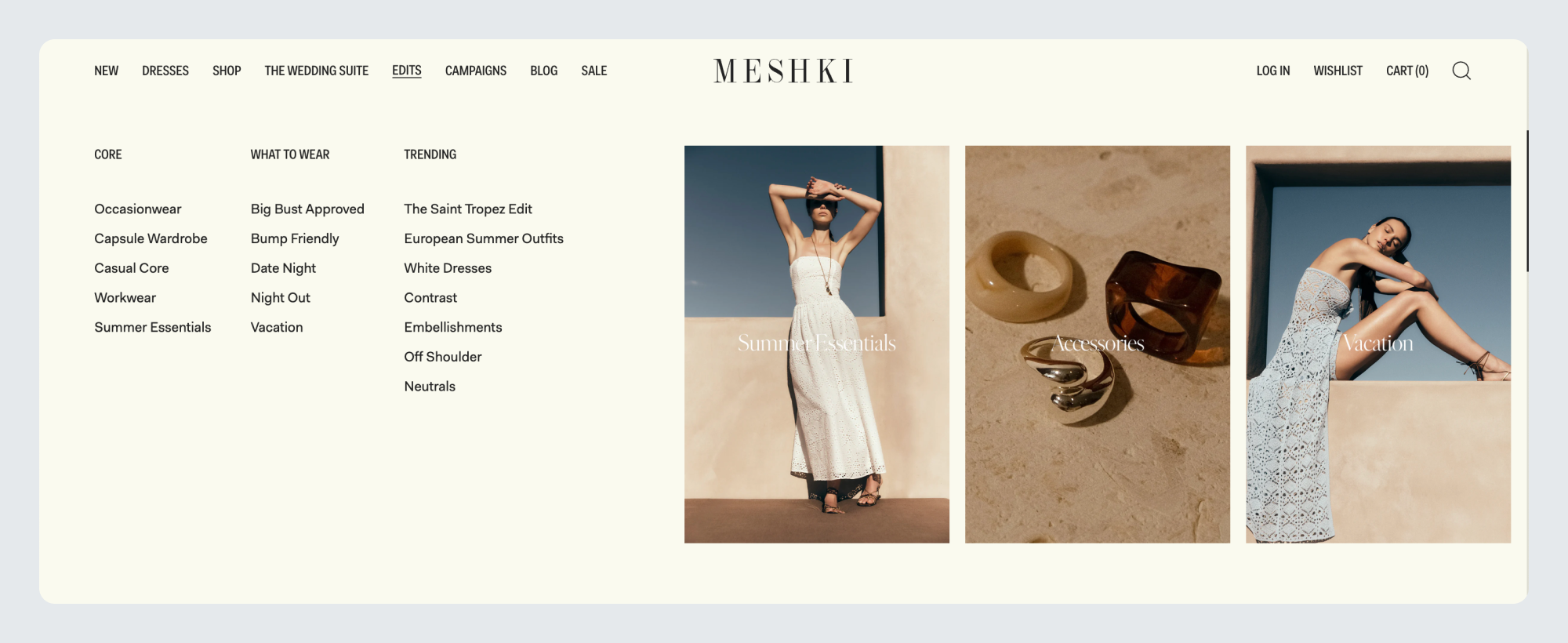Open the CAMPAIGNS menu item
The image size is (1568, 643).
(x=476, y=71)
